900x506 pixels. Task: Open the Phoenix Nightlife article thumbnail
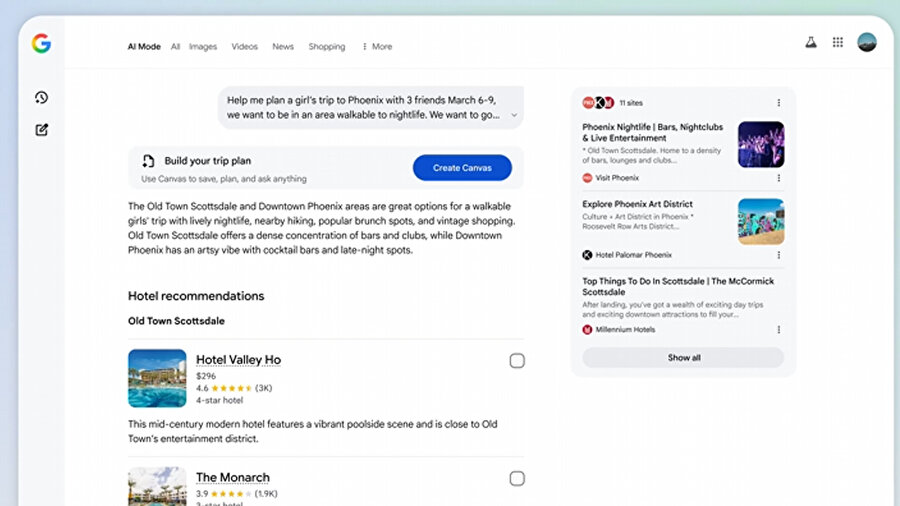pyautogui.click(x=761, y=144)
